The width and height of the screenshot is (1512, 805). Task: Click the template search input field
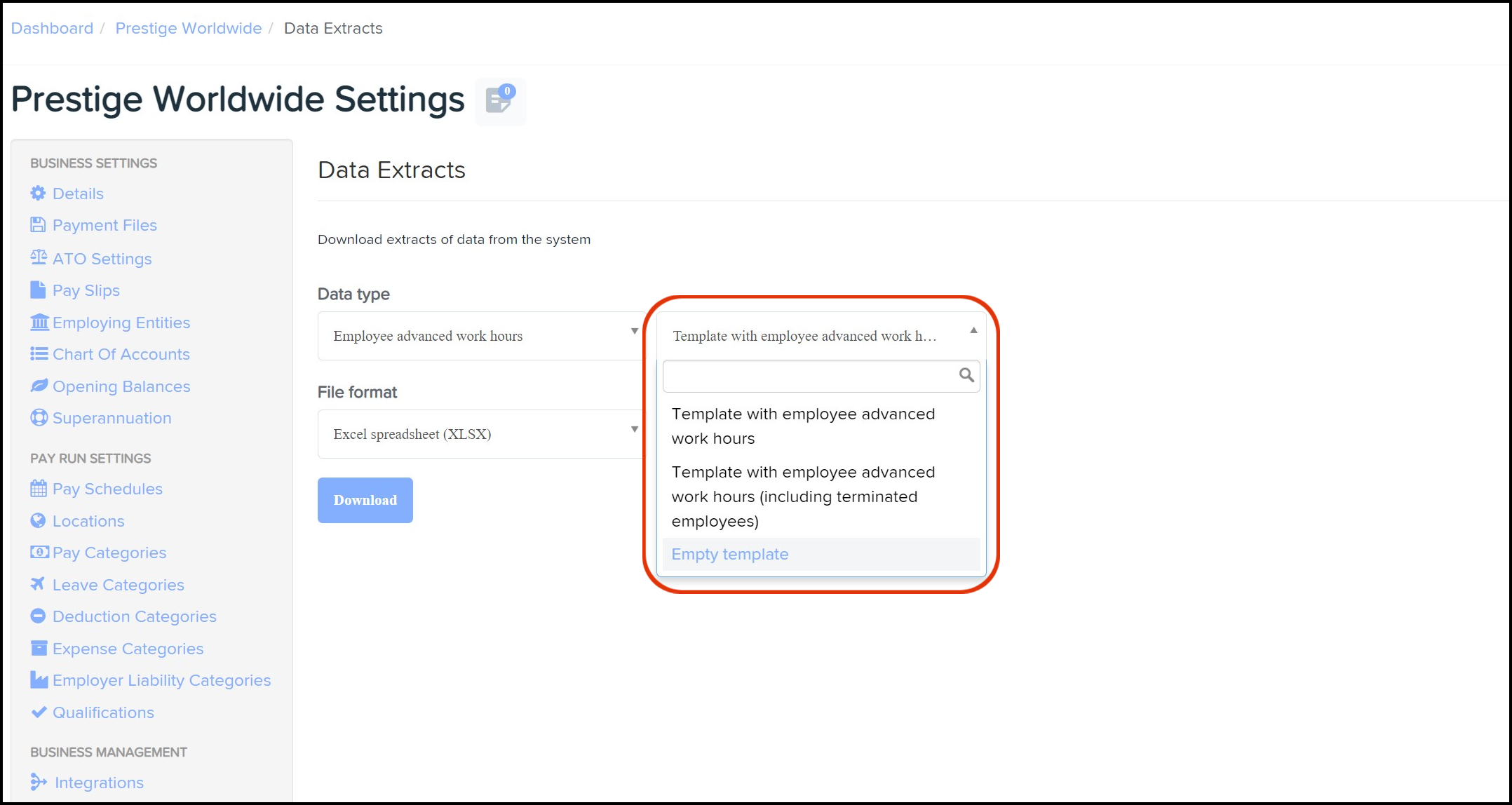(810, 377)
